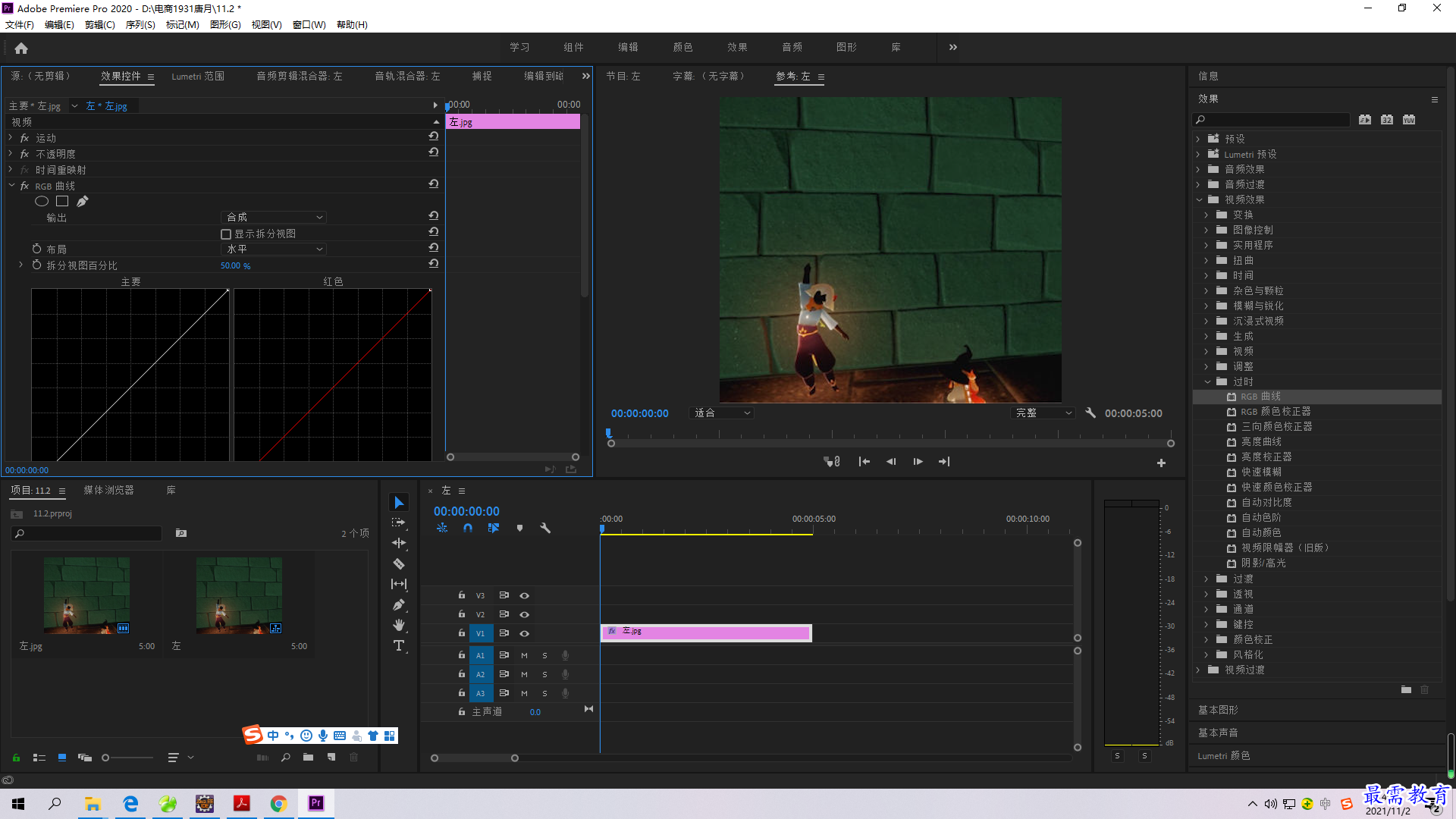1456x819 pixels.
Task: Select the Hand tool
Action: click(399, 625)
